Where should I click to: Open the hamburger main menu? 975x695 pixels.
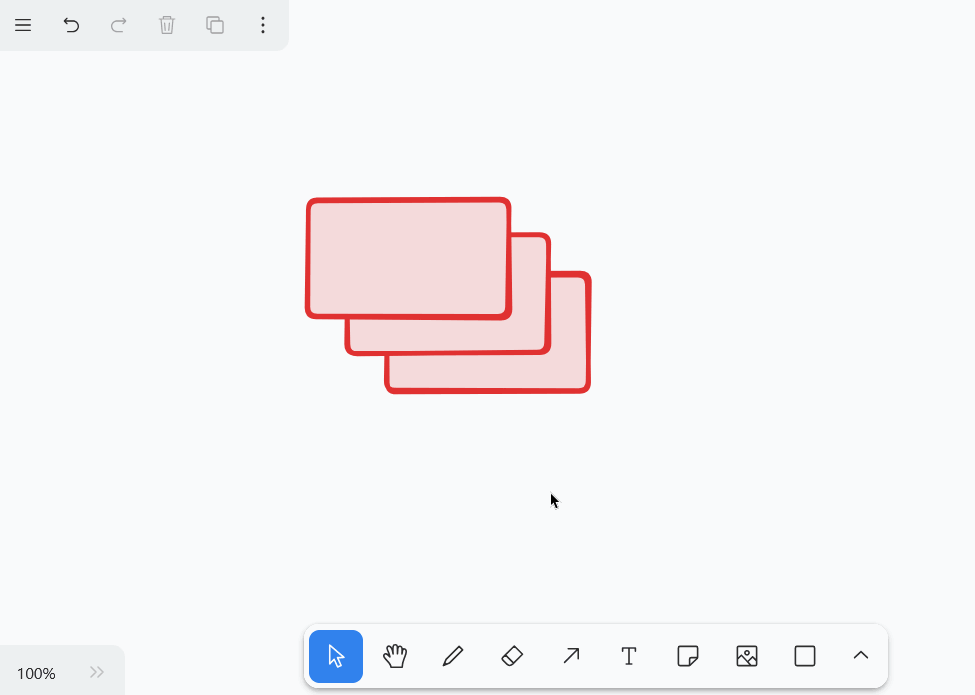pos(23,25)
